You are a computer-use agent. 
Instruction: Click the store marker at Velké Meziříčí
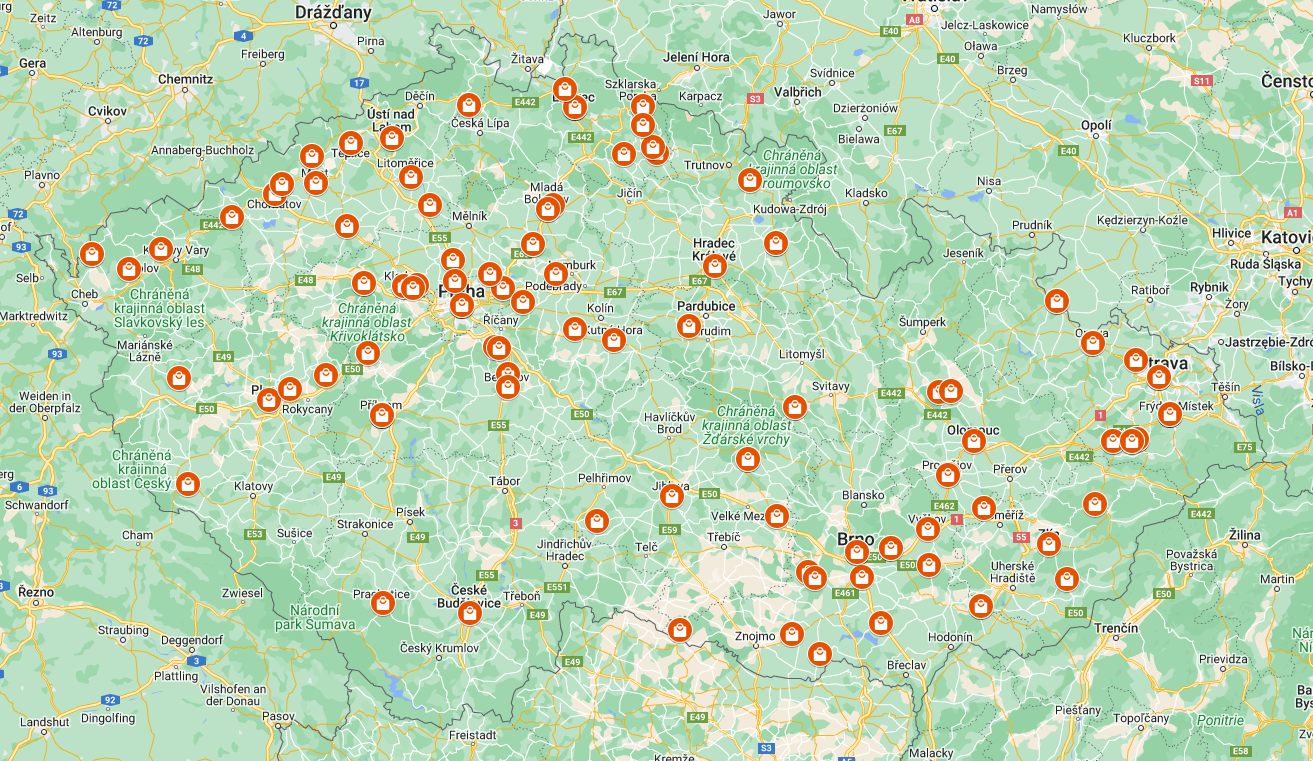(x=777, y=515)
